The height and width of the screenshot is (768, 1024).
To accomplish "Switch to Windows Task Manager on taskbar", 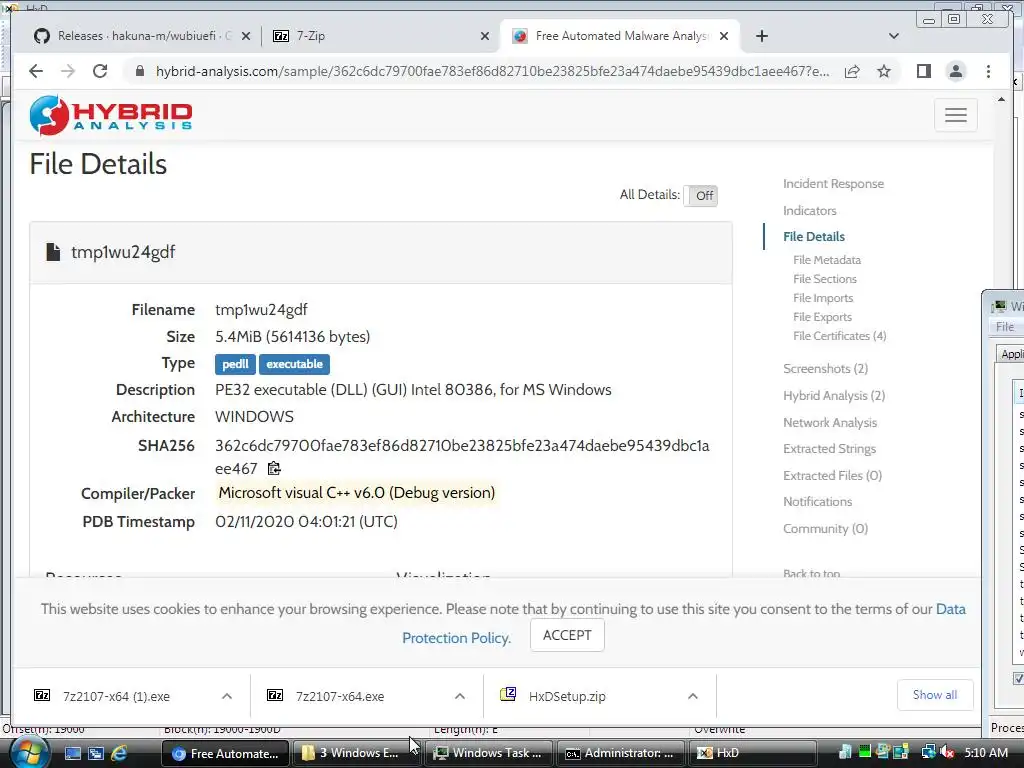I will [489, 753].
